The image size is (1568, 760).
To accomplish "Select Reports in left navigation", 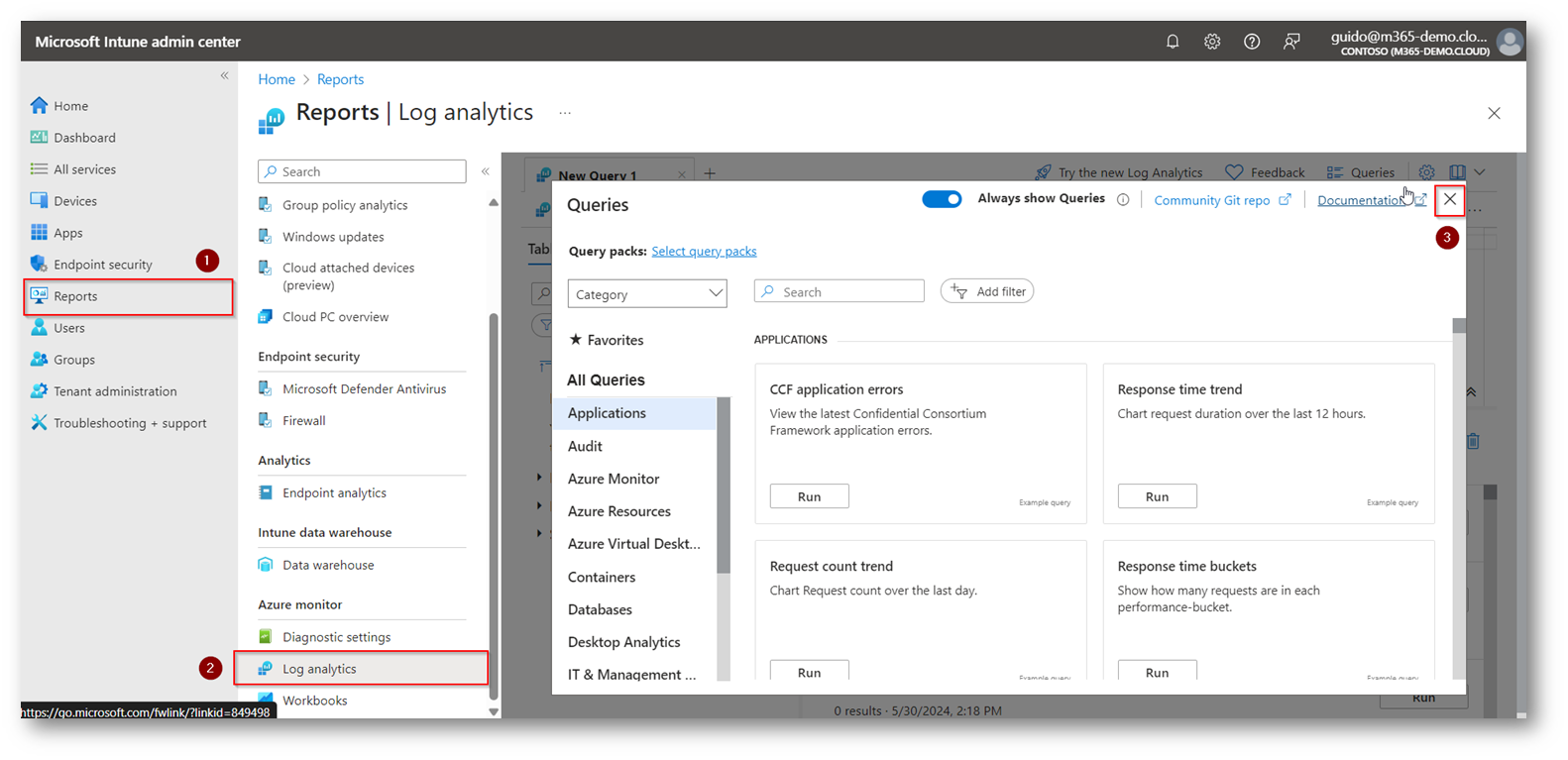I will click(127, 296).
